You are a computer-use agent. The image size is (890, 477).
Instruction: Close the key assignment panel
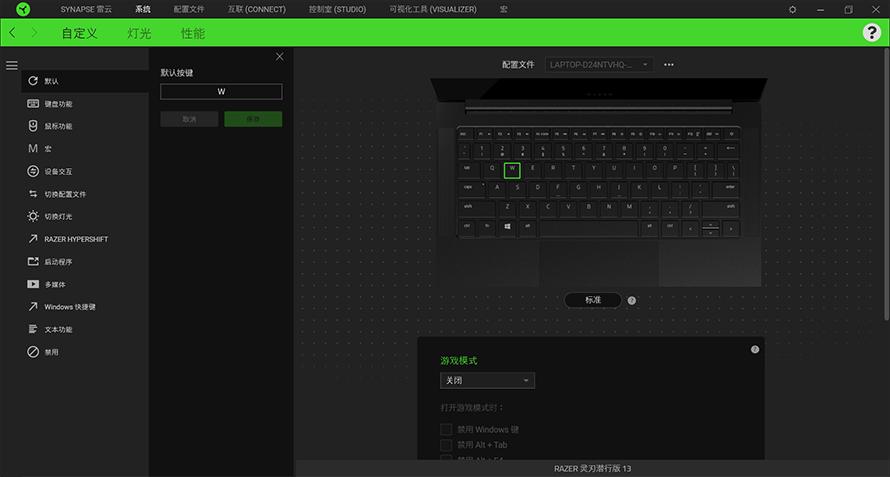[279, 57]
